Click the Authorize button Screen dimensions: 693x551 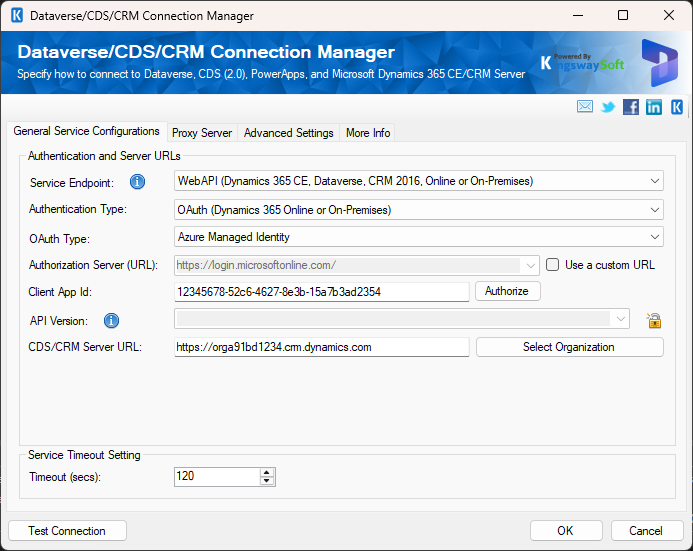pyautogui.click(x=508, y=291)
